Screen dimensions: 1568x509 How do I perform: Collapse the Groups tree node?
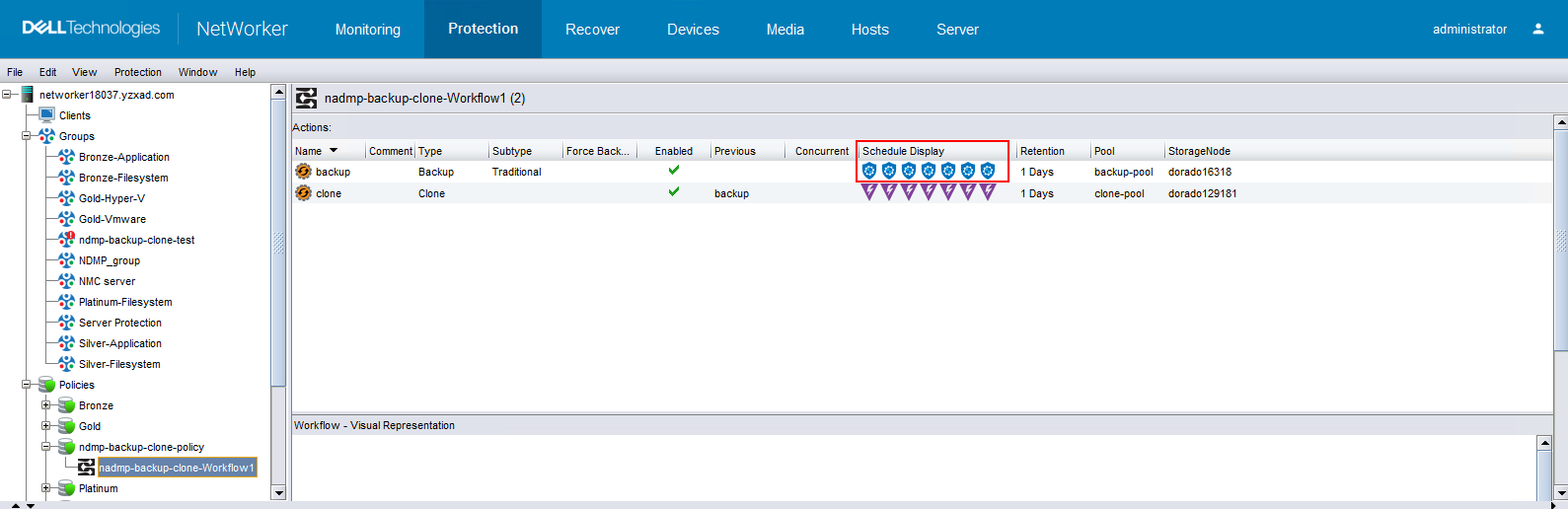pyautogui.click(x=27, y=136)
